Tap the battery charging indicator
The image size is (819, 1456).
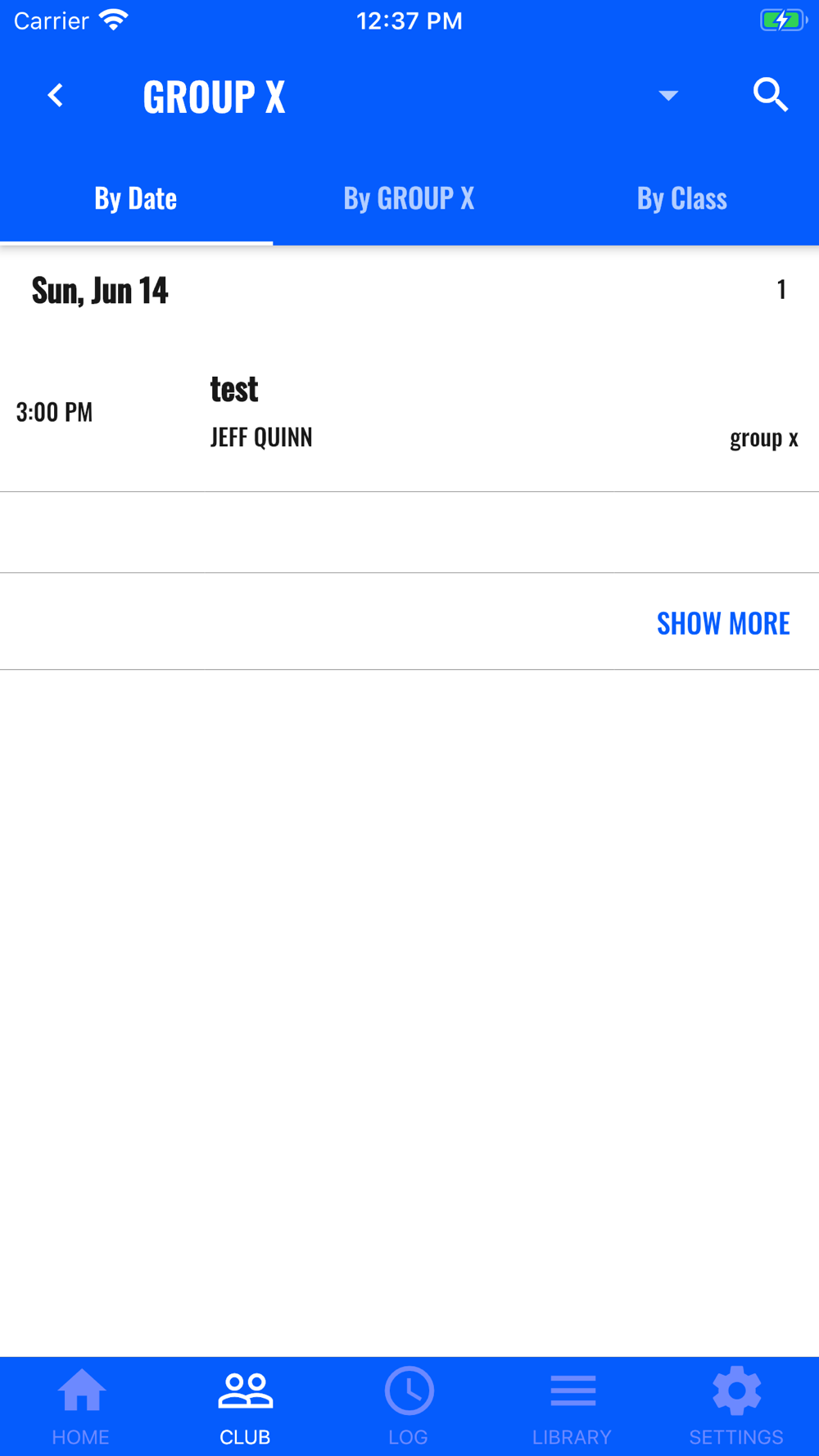point(783,20)
